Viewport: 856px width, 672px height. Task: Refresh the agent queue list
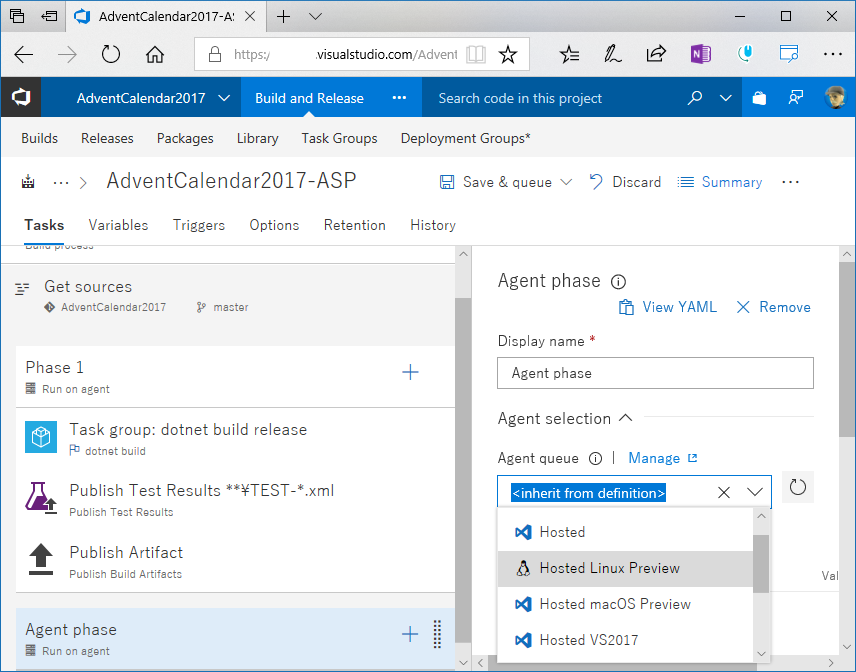click(798, 487)
